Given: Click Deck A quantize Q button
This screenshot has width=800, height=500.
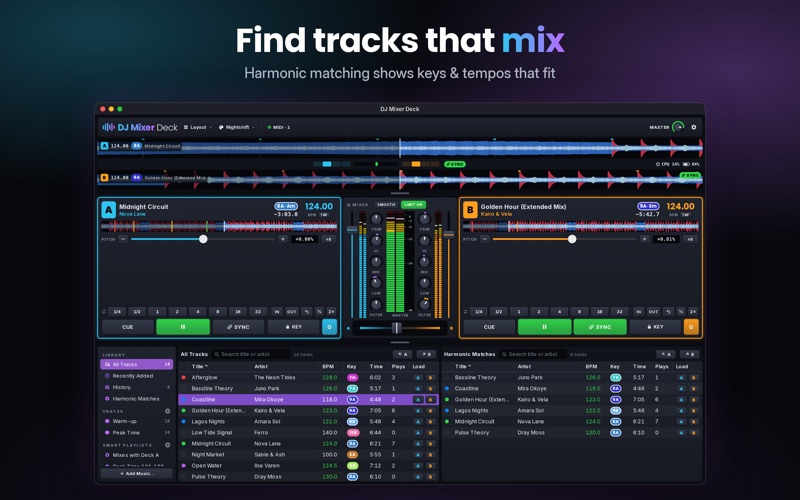Looking at the screenshot, I should point(329,327).
